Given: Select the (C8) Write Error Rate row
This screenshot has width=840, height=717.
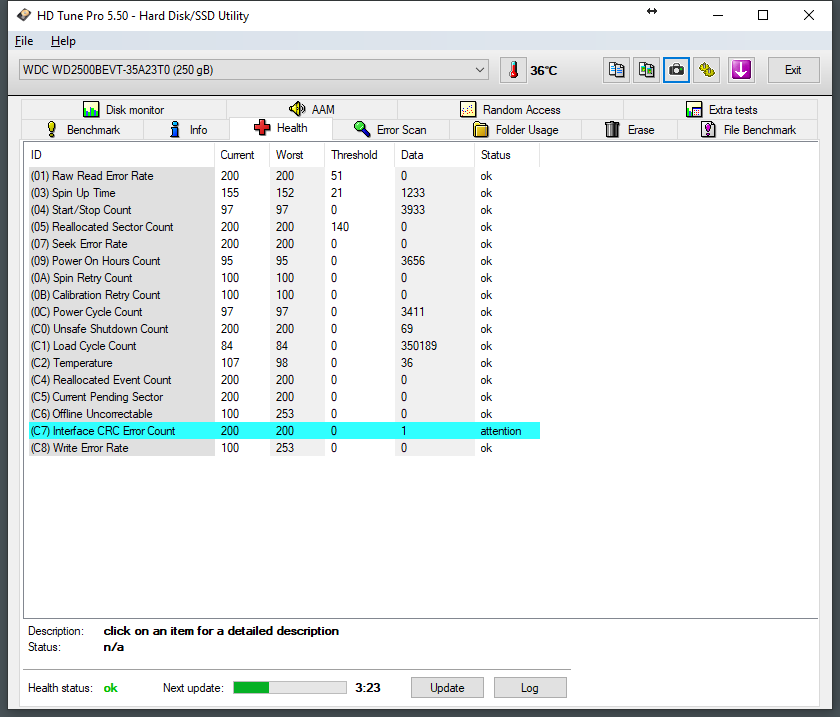Looking at the screenshot, I should [x=284, y=448].
